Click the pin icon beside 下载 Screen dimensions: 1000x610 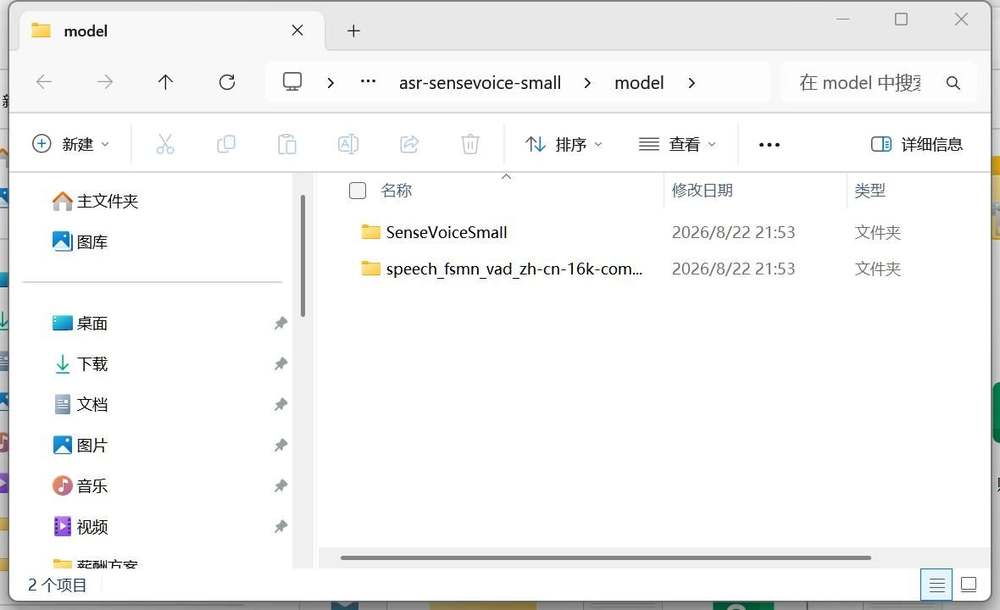281,364
